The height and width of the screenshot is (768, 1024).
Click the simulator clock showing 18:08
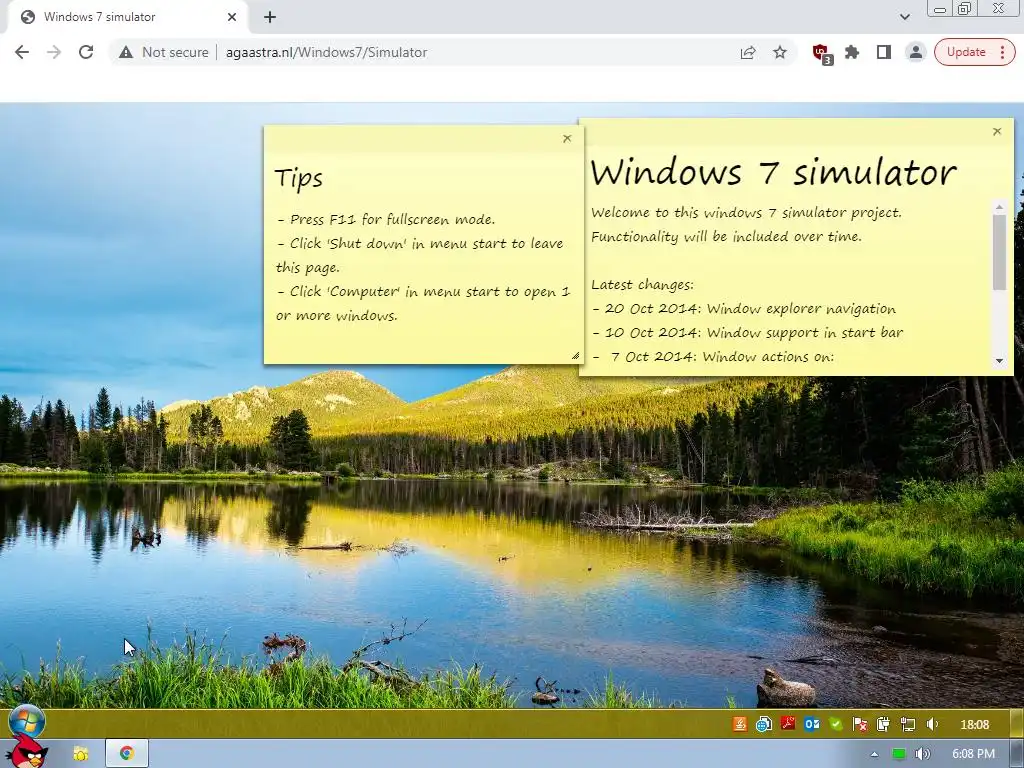click(x=974, y=724)
